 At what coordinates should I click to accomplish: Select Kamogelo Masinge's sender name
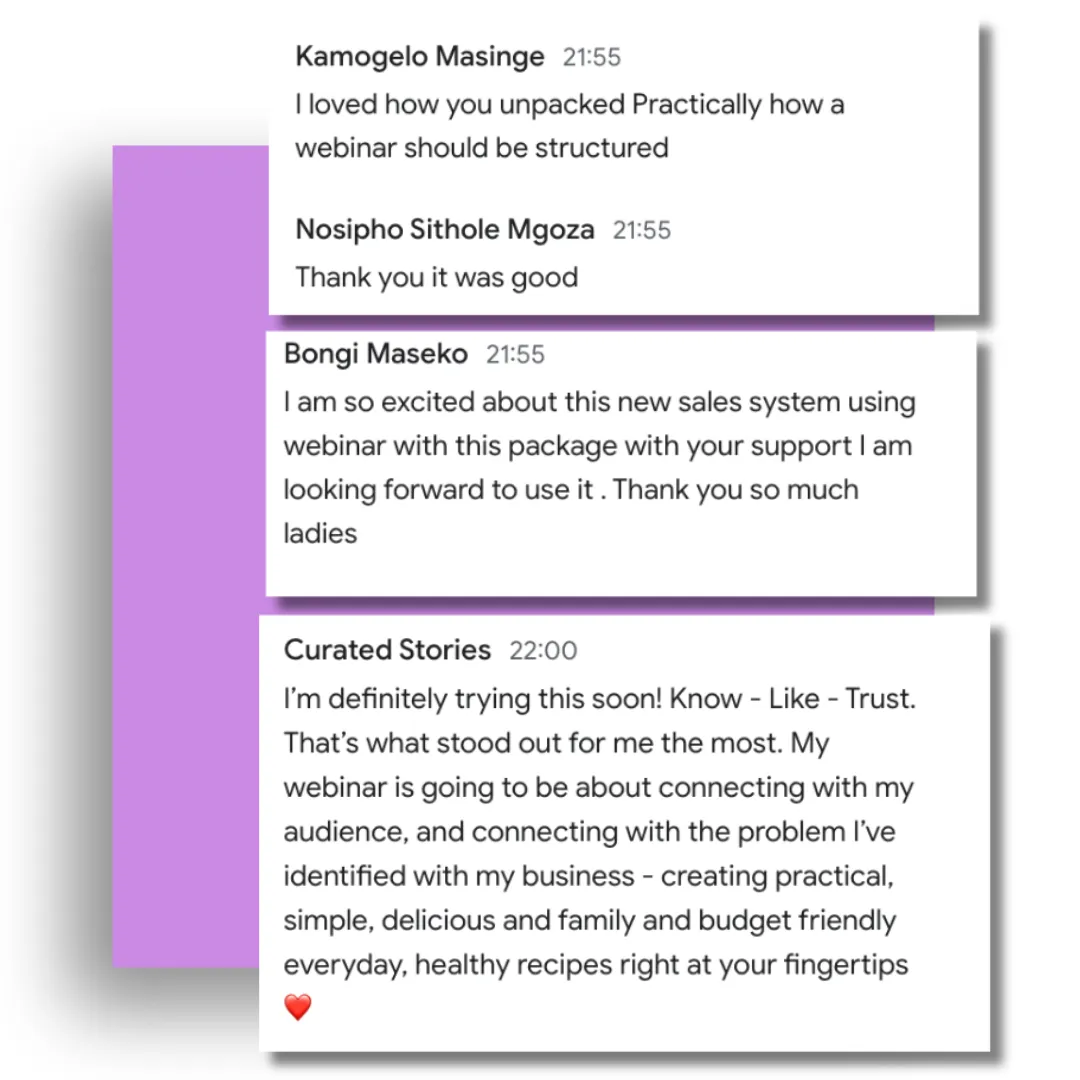[x=419, y=56]
